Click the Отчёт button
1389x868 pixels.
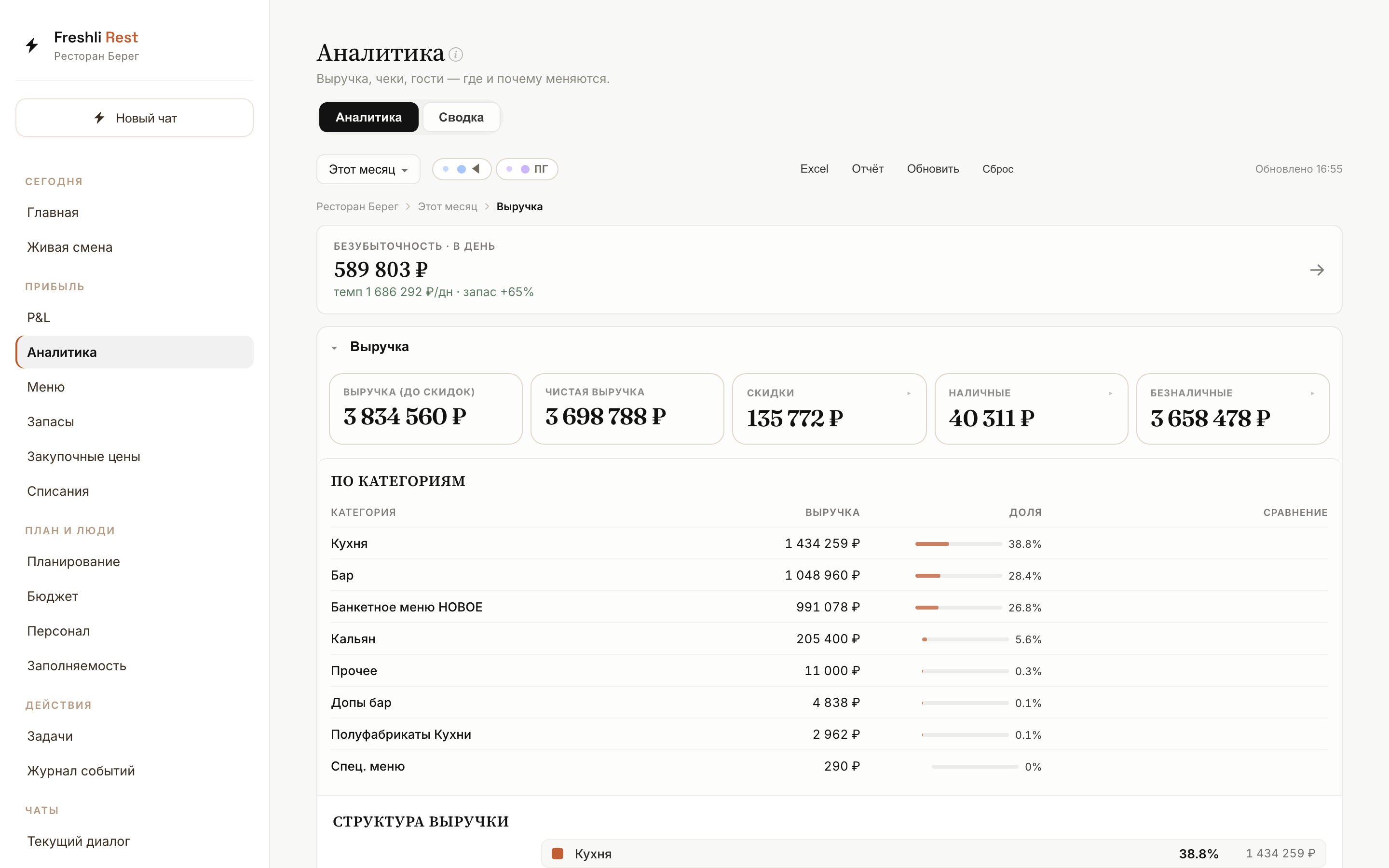(867, 169)
